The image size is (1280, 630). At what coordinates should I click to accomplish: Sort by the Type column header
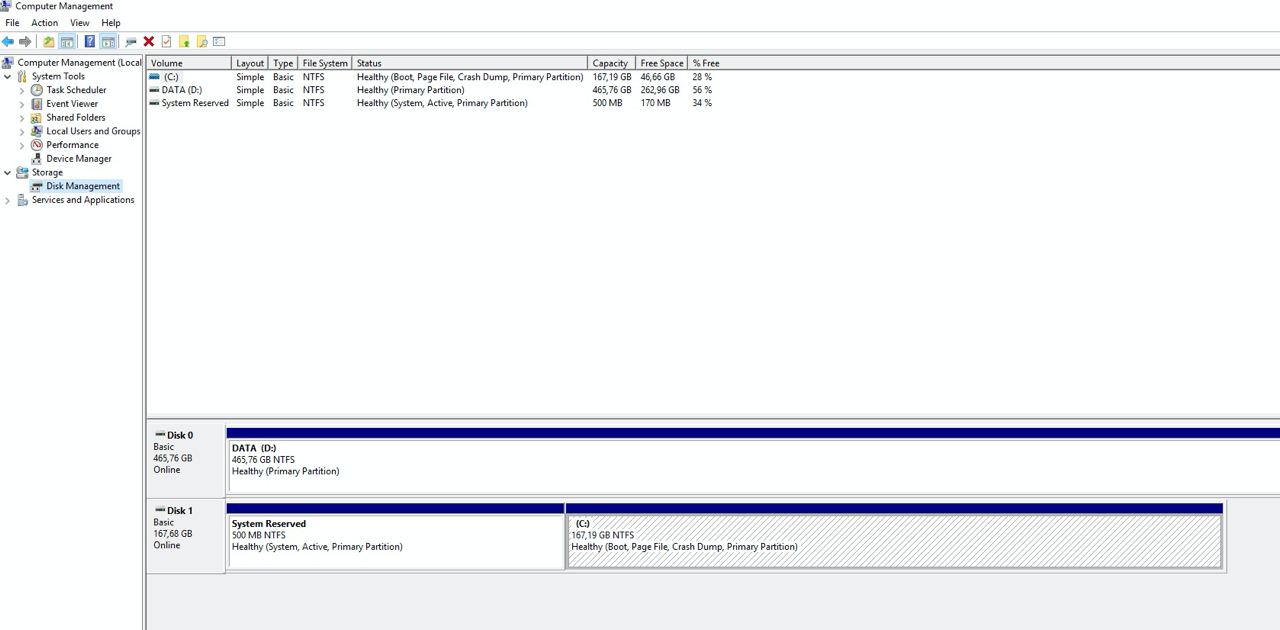point(283,63)
